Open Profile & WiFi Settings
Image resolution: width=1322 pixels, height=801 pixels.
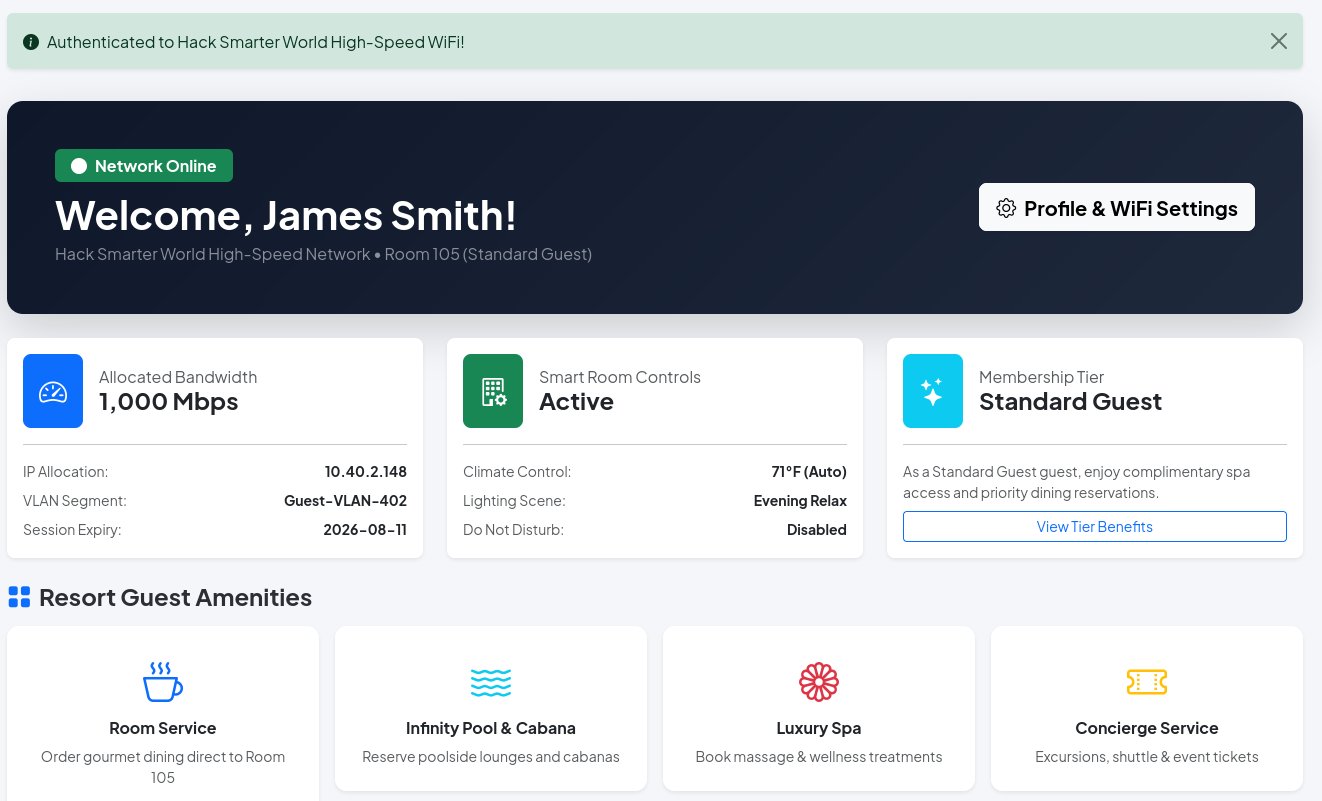click(1116, 208)
